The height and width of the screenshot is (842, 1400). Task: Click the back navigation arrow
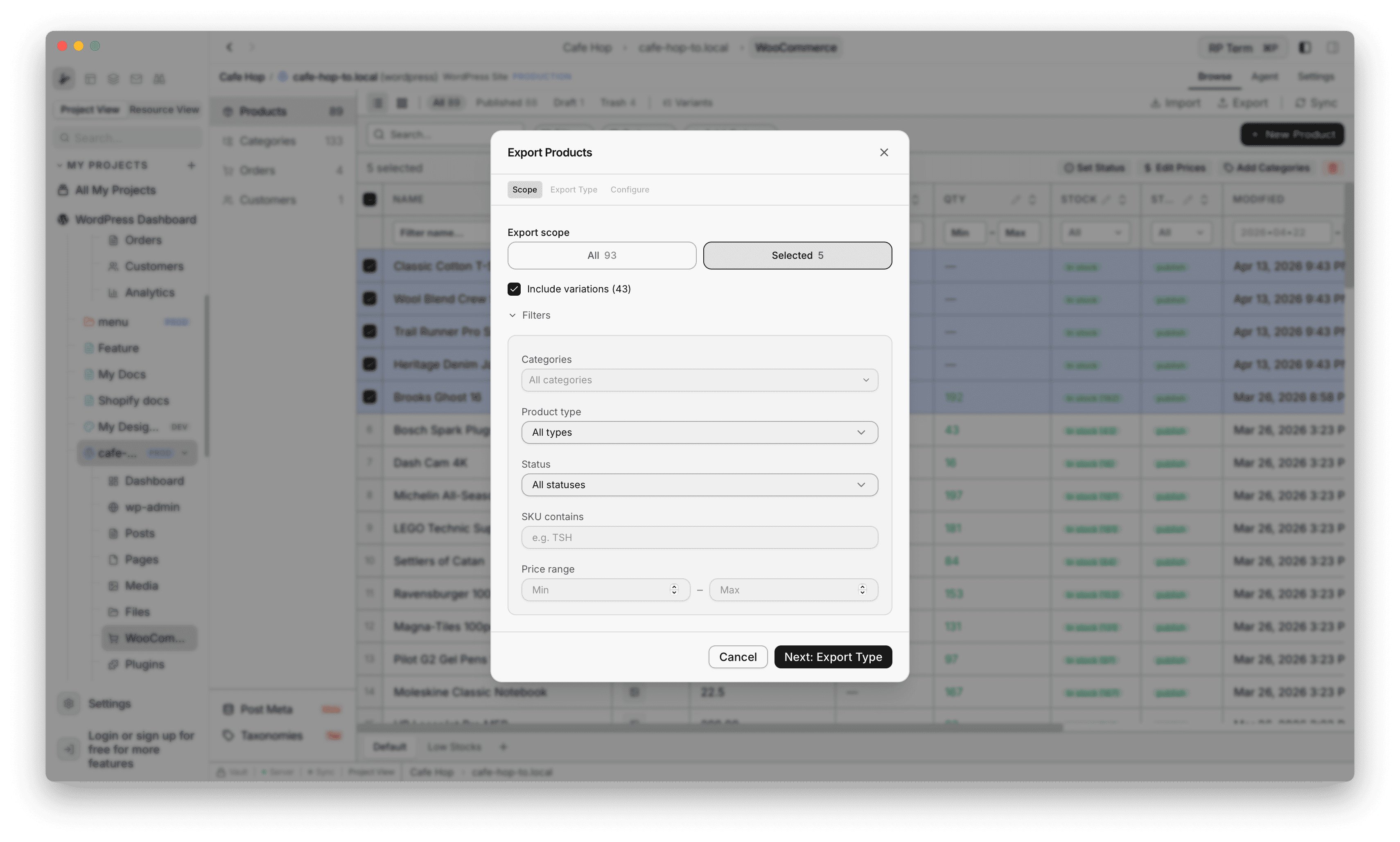229,47
